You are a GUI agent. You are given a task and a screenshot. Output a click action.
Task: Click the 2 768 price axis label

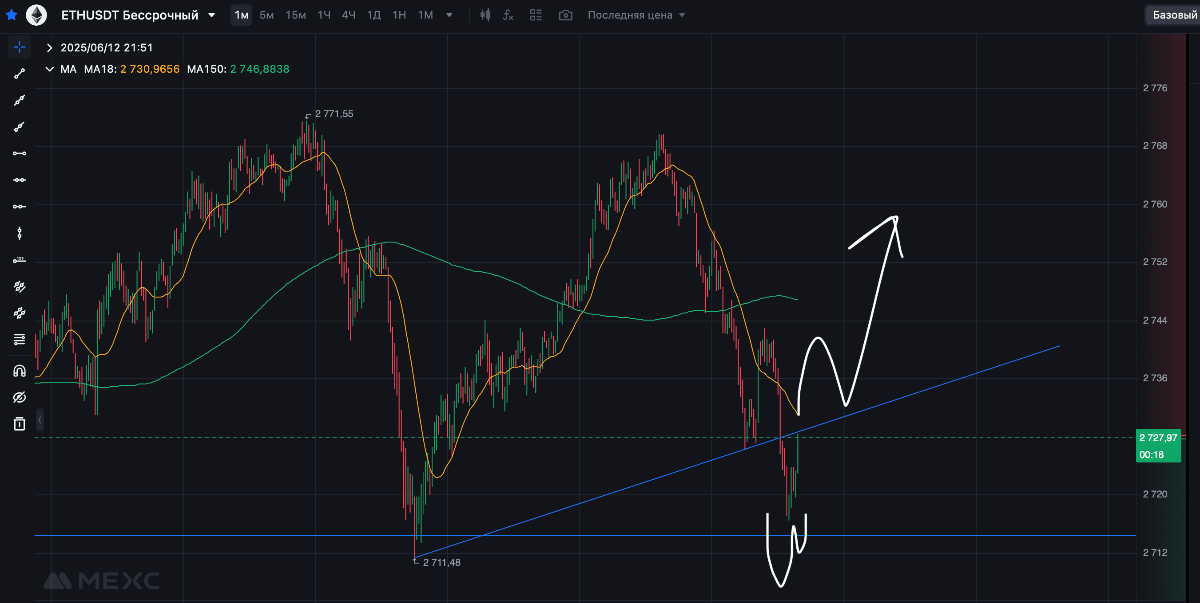point(1155,146)
